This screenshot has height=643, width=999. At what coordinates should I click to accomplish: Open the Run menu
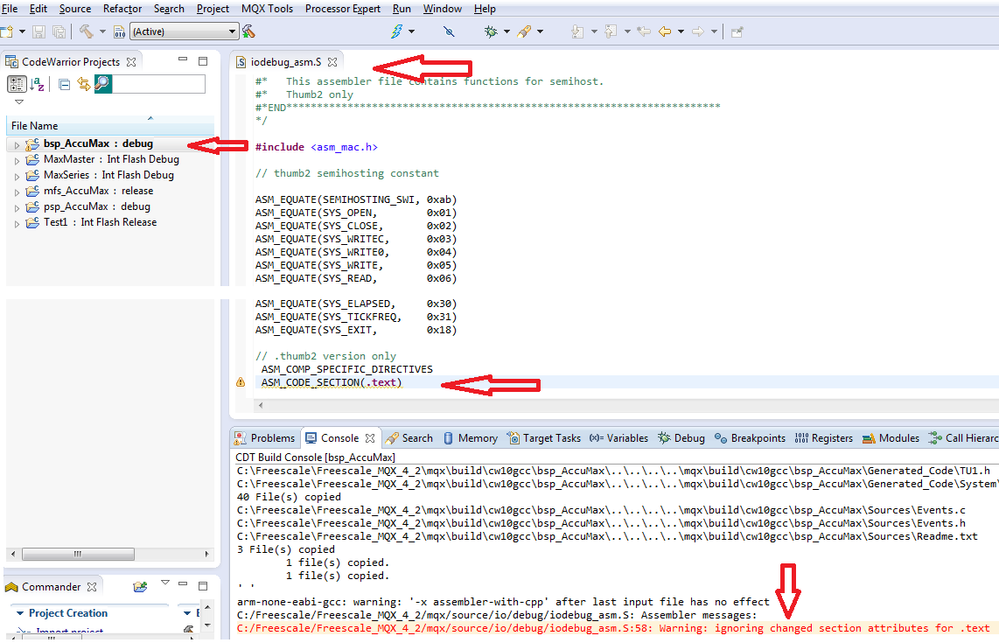pos(401,9)
